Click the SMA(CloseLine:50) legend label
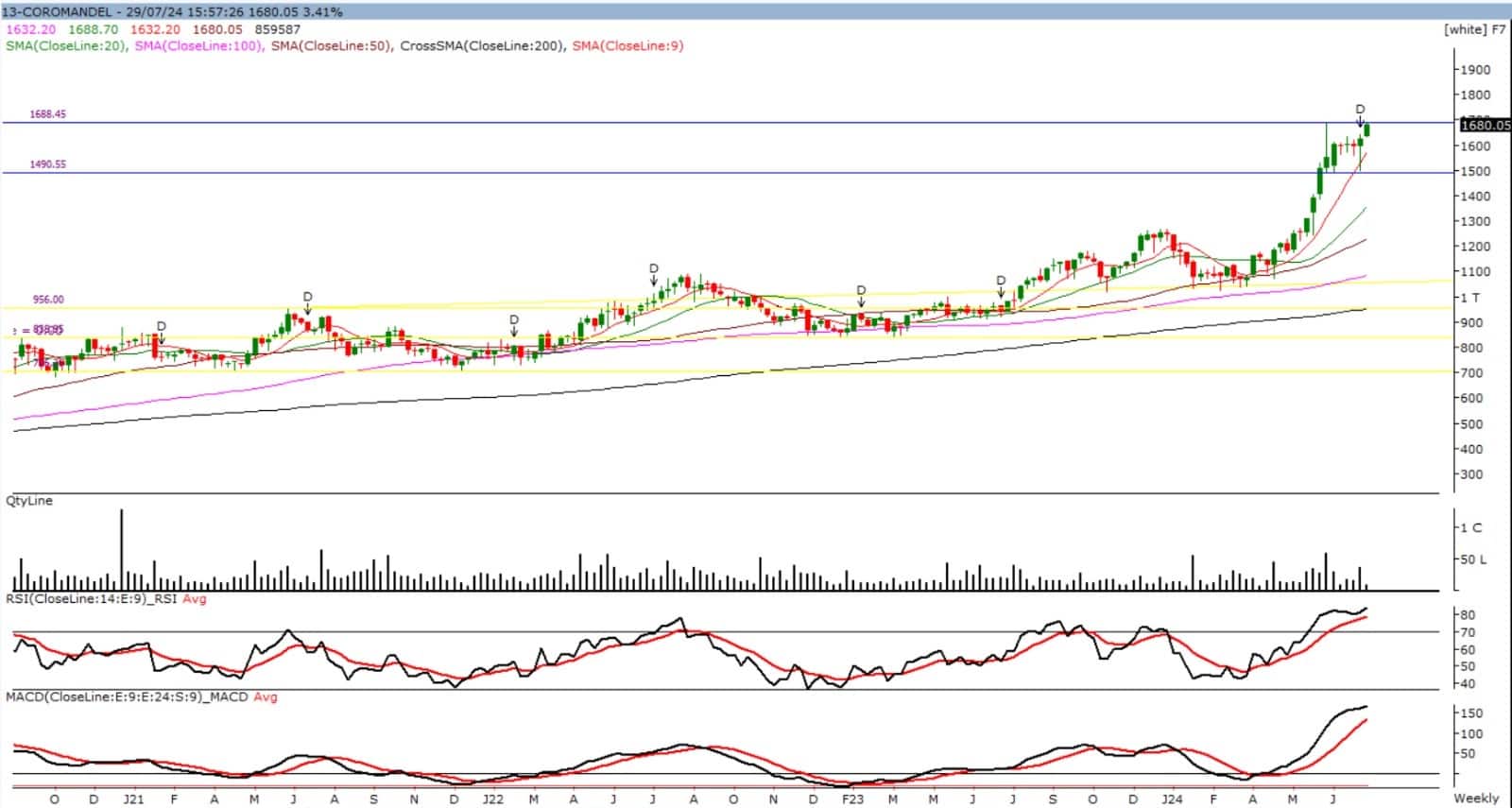 331,45
